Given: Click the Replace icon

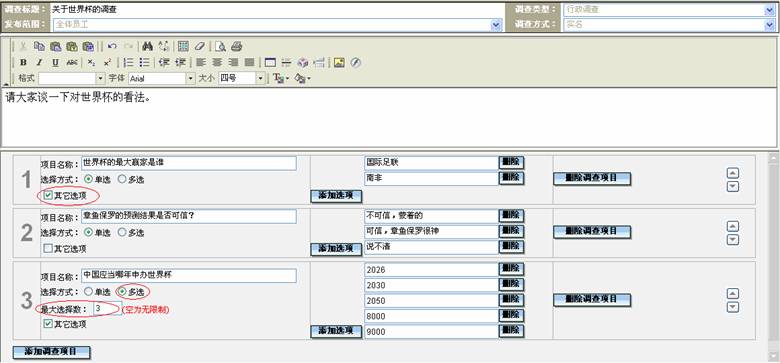Looking at the screenshot, I should click(164, 46).
